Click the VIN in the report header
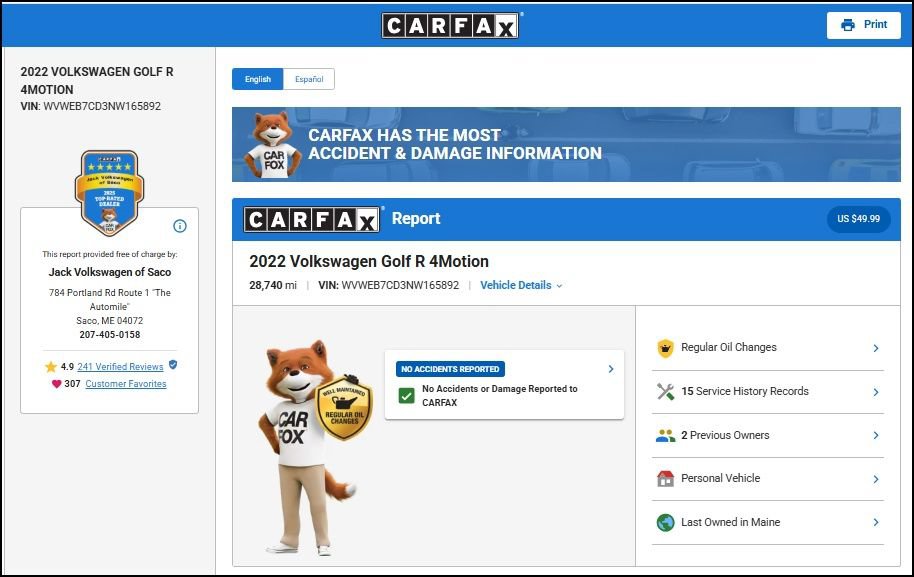 click(x=388, y=286)
